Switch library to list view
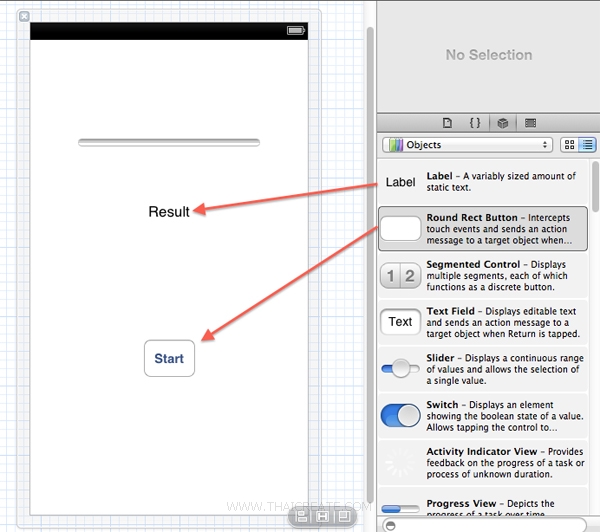This screenshot has height=532, width=600. pyautogui.click(x=587, y=145)
